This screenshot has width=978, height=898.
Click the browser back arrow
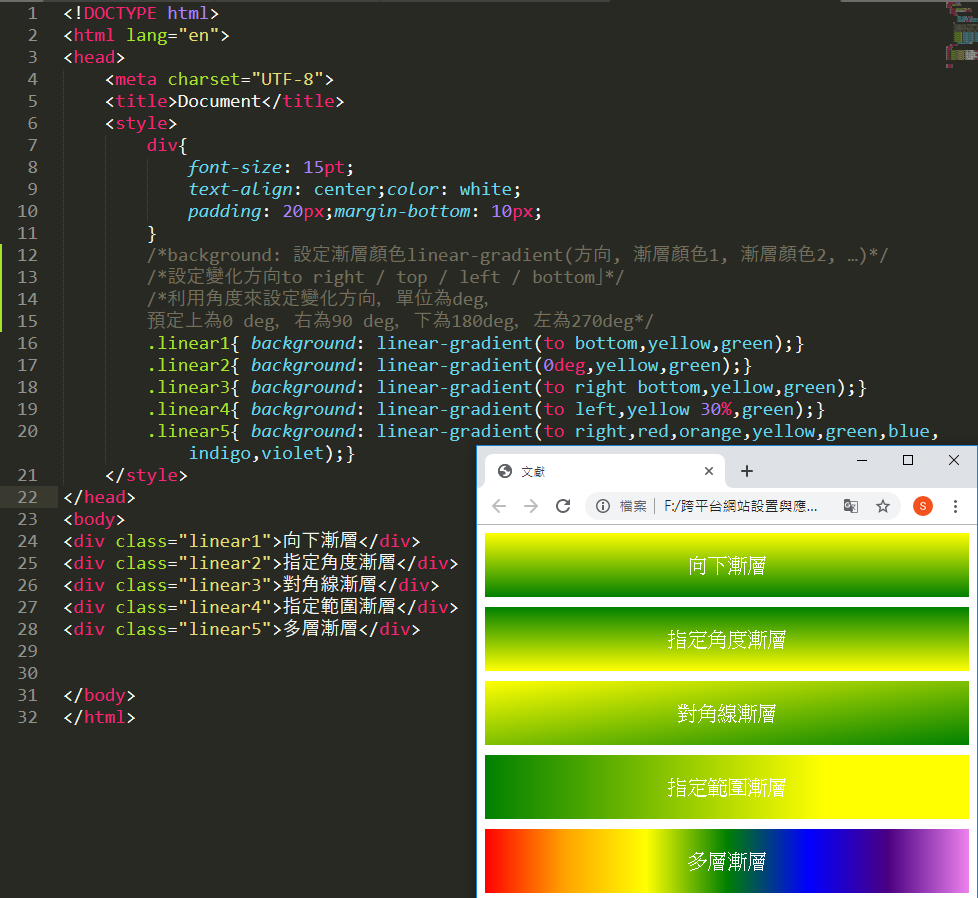tap(499, 506)
